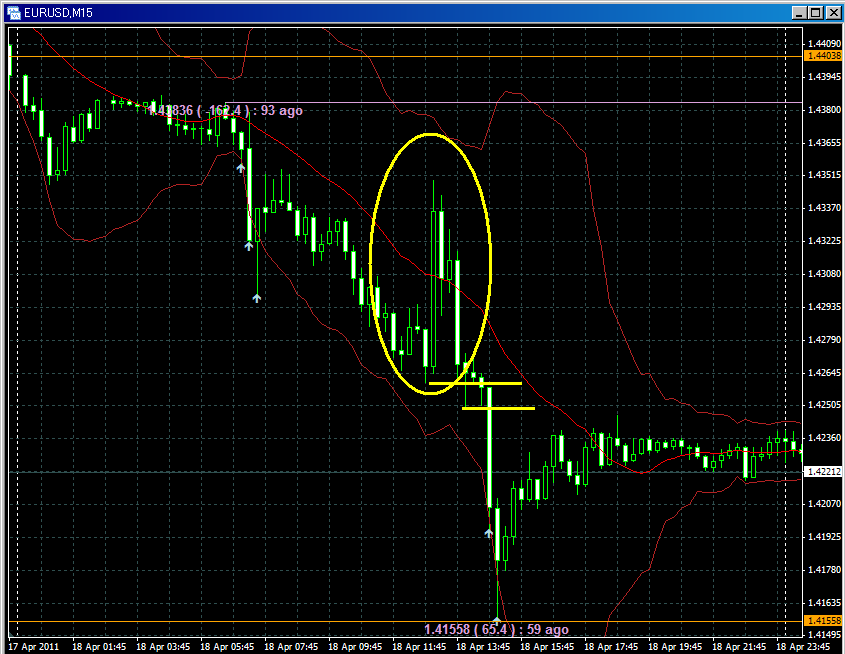
Task: Close the EURUSD,M15 chart window
Action: click(832, 12)
